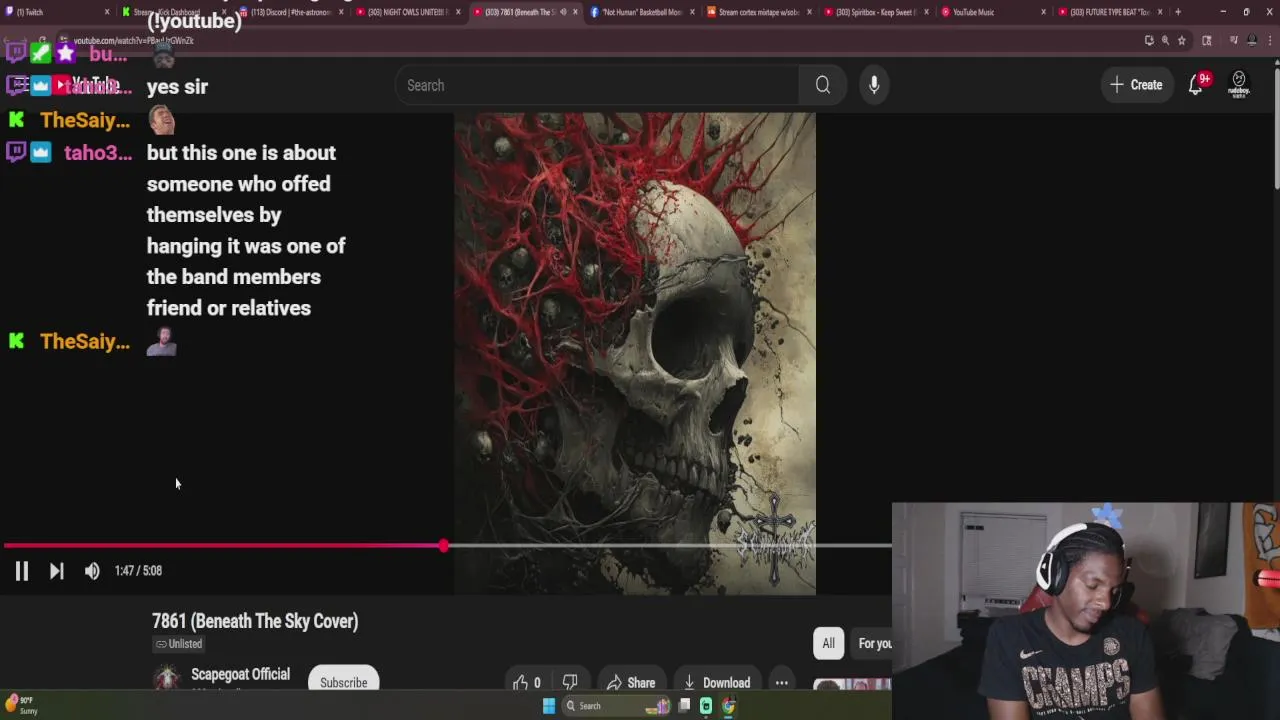Like the video with thumbs up
1280x720 pixels.
click(527, 683)
